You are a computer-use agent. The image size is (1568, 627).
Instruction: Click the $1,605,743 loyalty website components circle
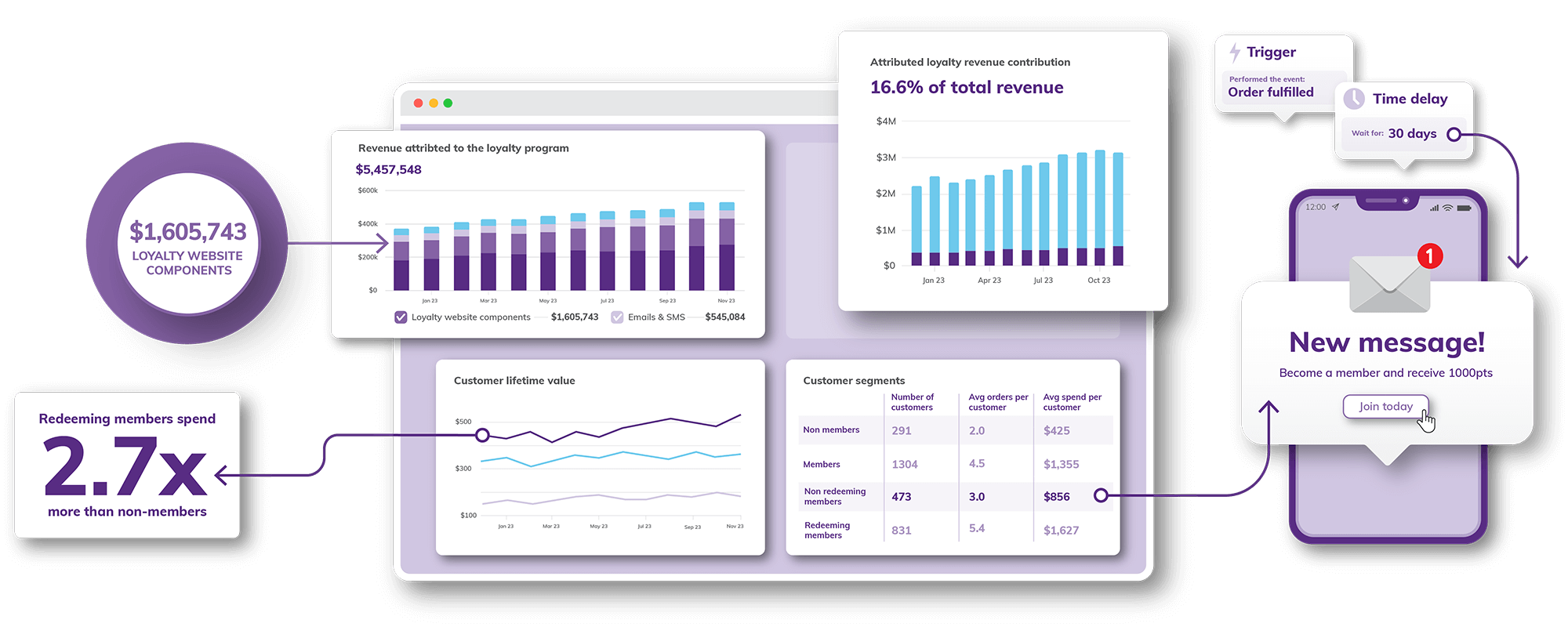(x=187, y=243)
